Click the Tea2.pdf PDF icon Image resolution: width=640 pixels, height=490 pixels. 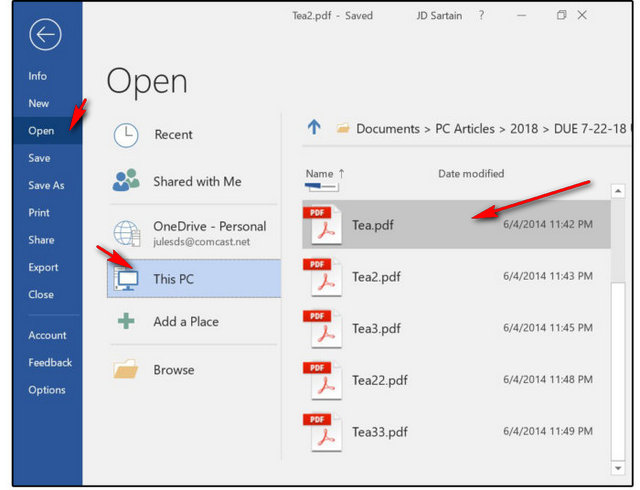(x=323, y=277)
